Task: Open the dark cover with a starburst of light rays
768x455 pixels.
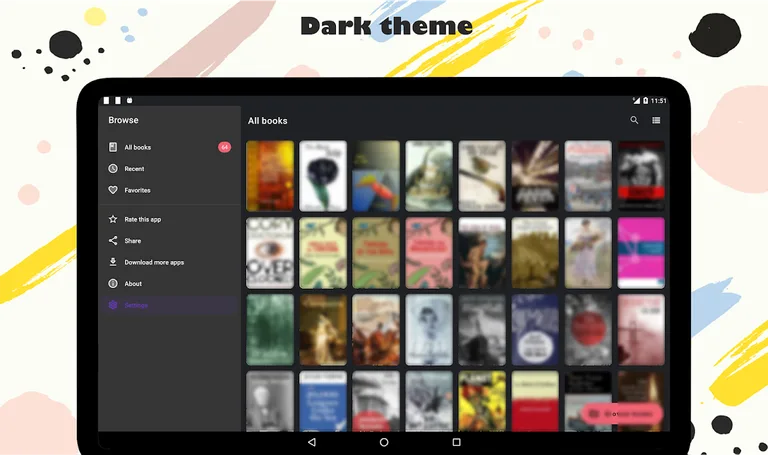Action: point(535,176)
